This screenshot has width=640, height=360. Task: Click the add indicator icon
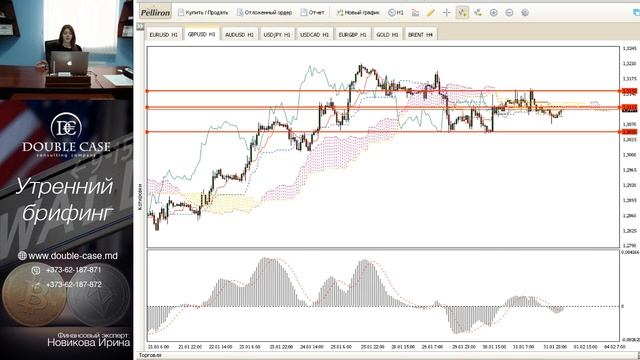coord(478,13)
